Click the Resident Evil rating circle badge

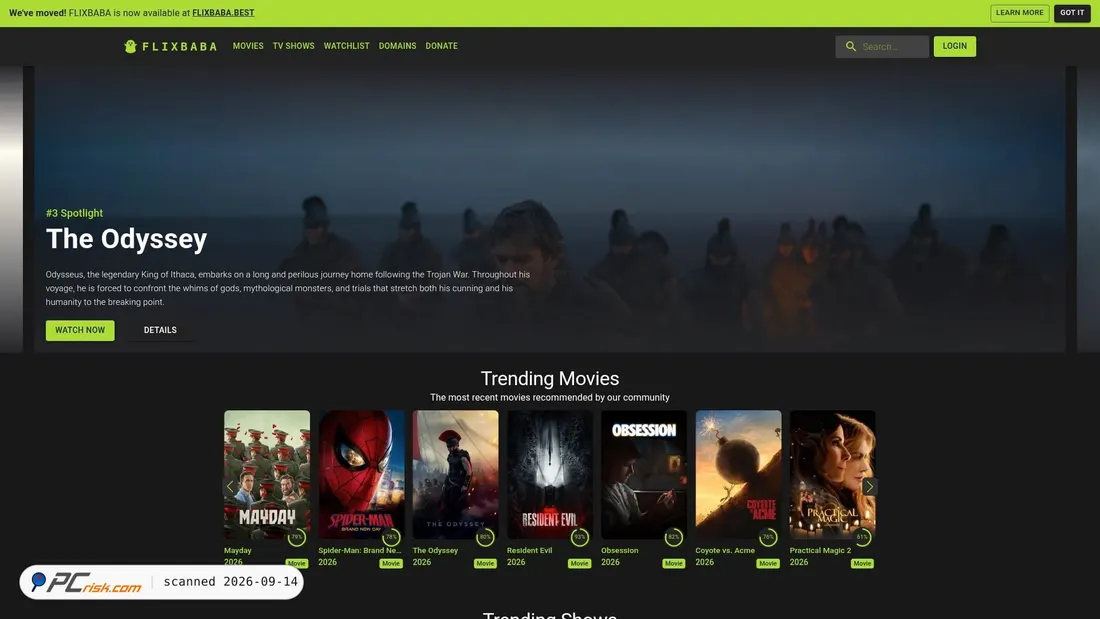pyautogui.click(x=579, y=538)
